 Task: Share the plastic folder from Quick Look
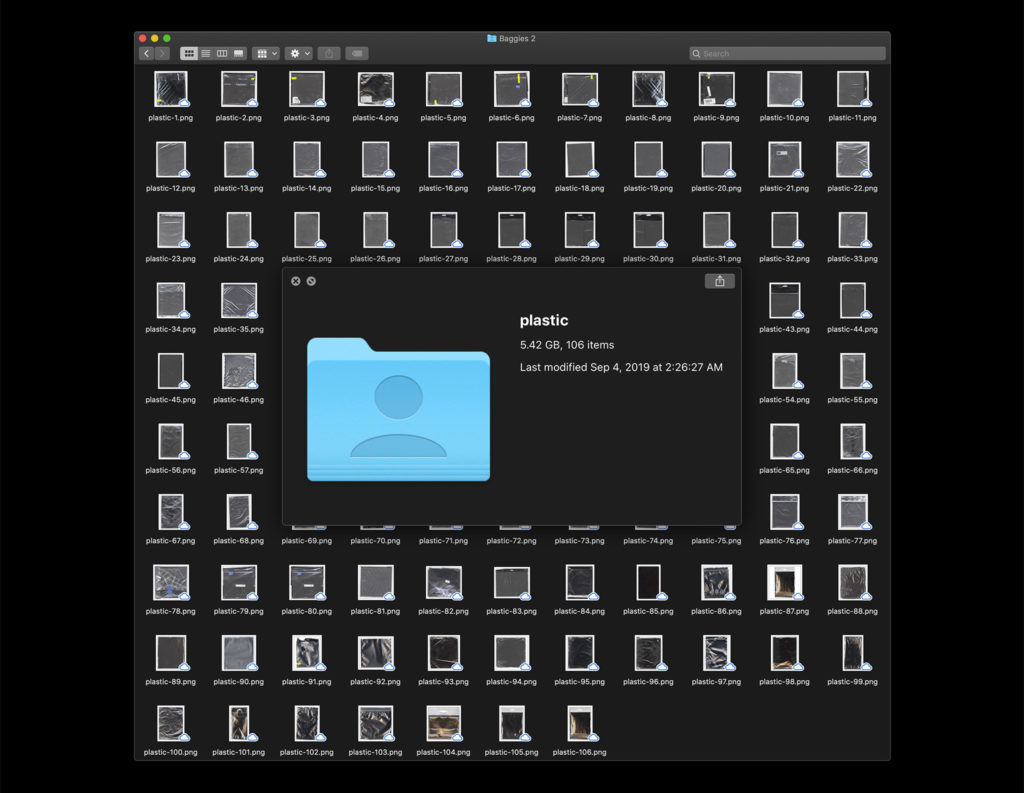tap(719, 281)
